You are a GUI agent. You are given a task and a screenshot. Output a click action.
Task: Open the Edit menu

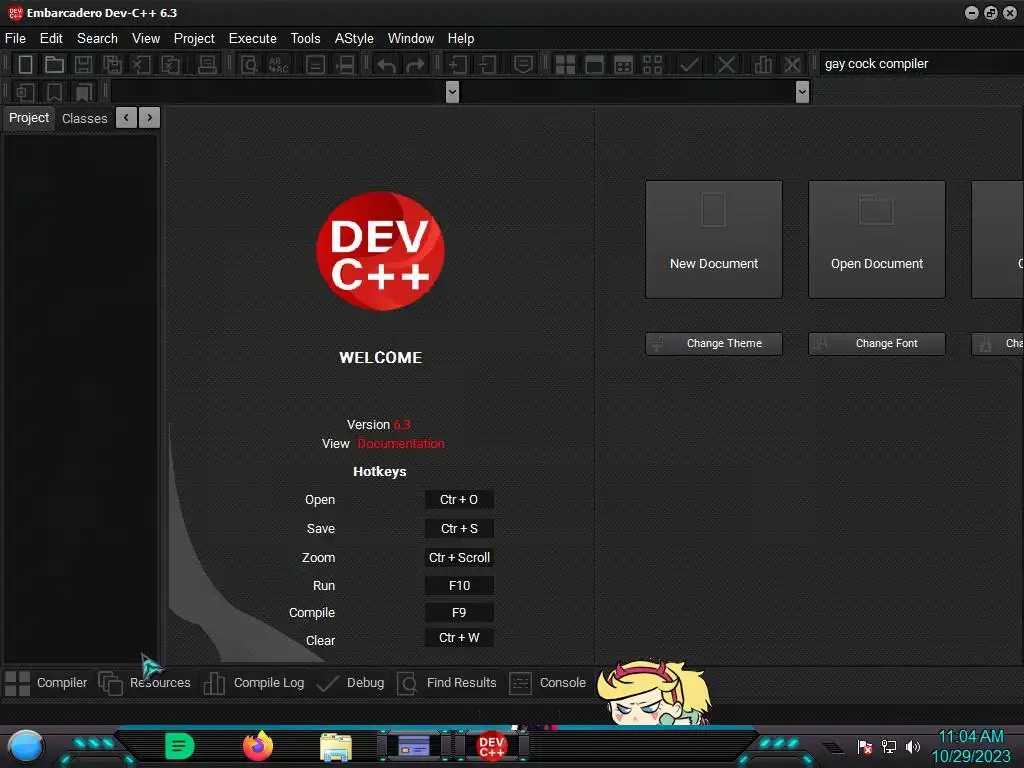51,39
